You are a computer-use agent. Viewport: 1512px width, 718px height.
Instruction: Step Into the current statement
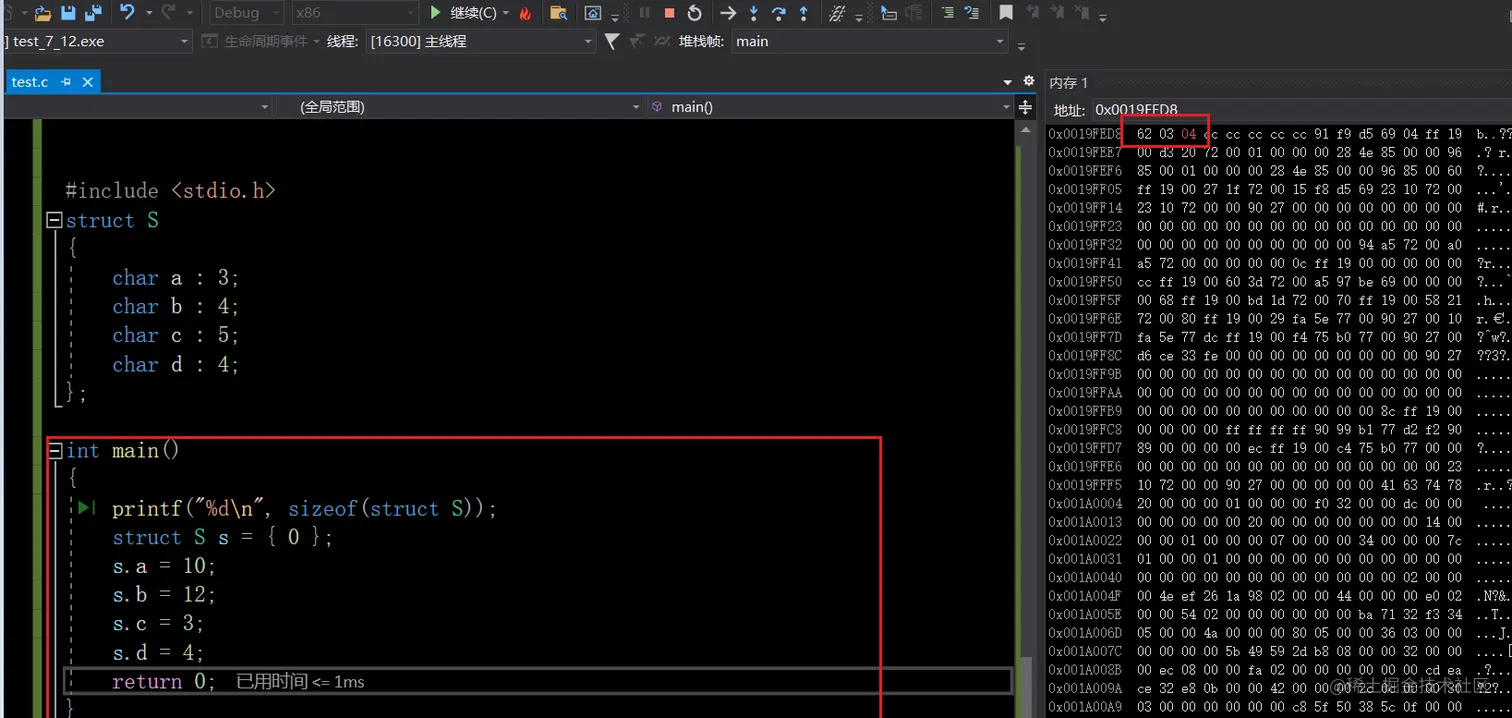754,13
